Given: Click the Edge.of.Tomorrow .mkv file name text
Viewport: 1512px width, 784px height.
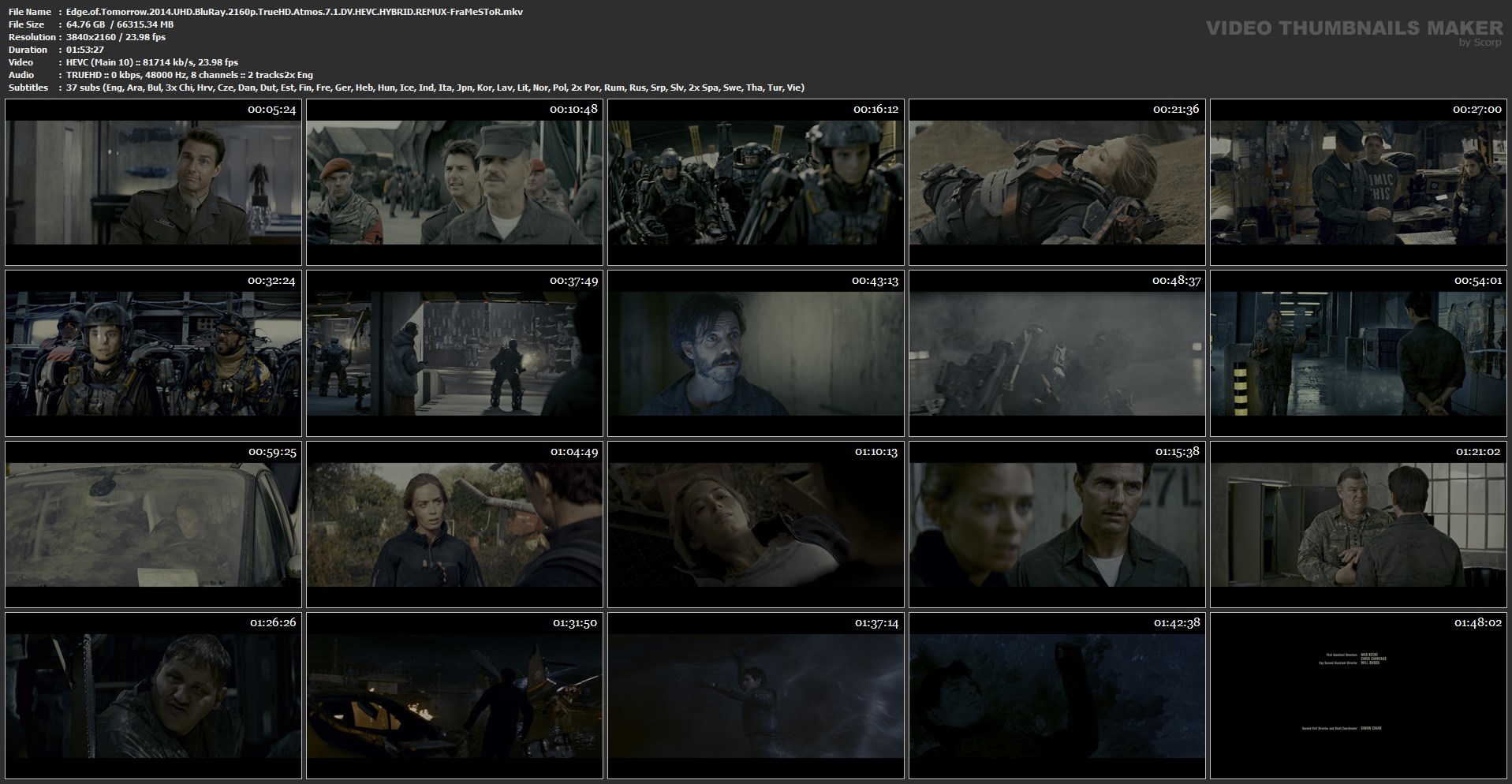Looking at the screenshot, I should [294, 12].
